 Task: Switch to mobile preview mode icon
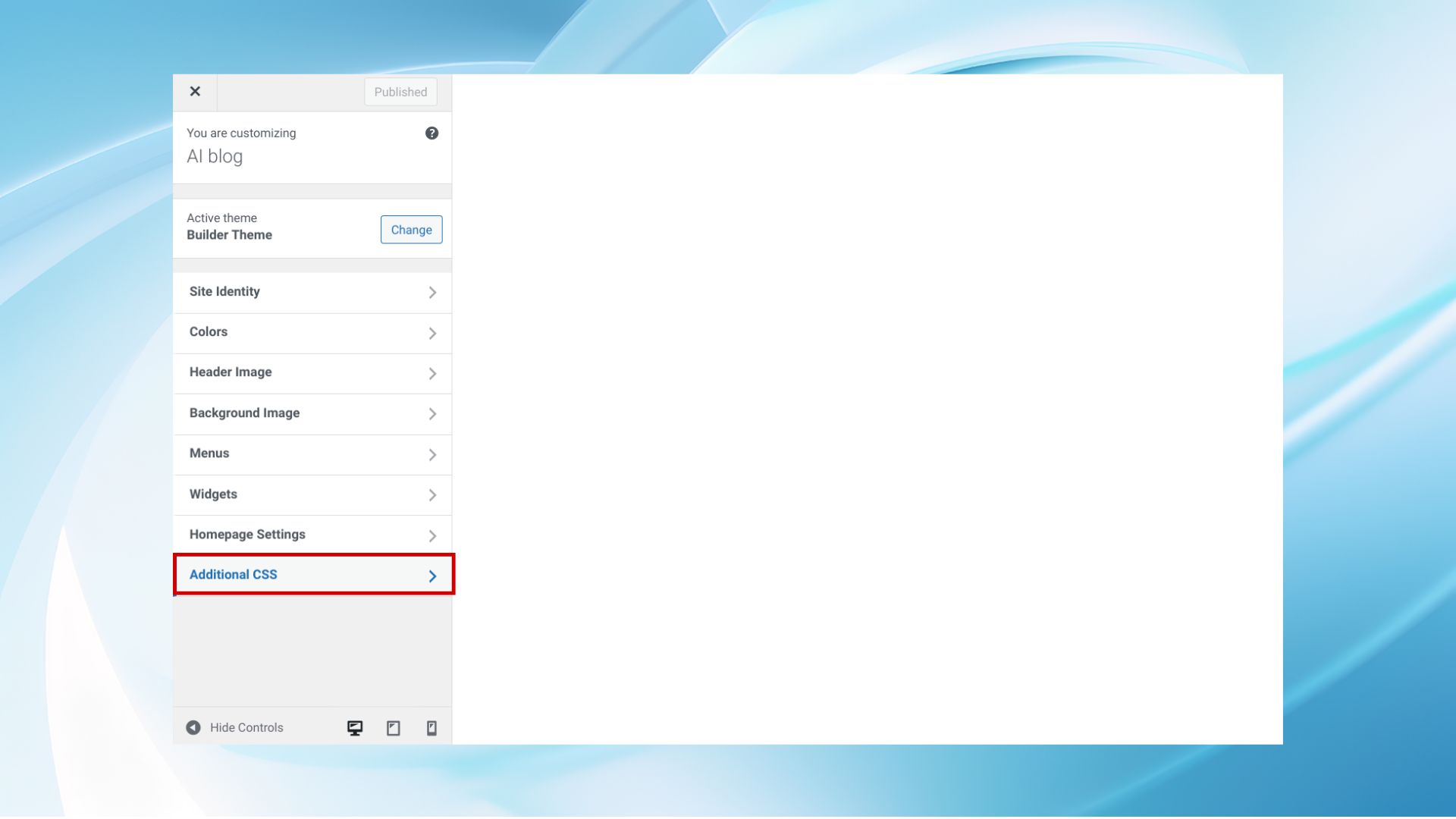pyautogui.click(x=431, y=728)
